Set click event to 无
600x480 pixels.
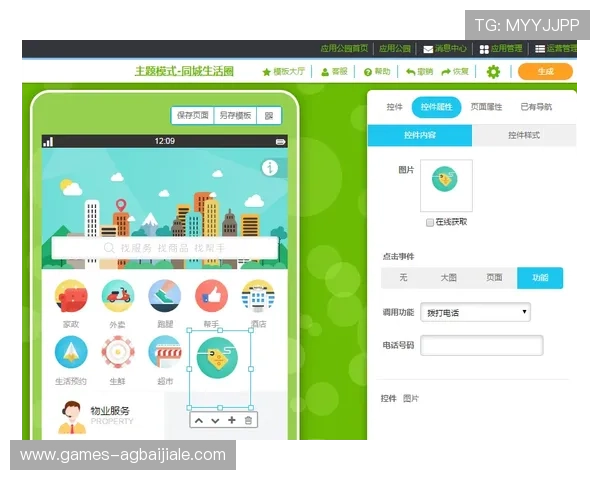pos(403,278)
